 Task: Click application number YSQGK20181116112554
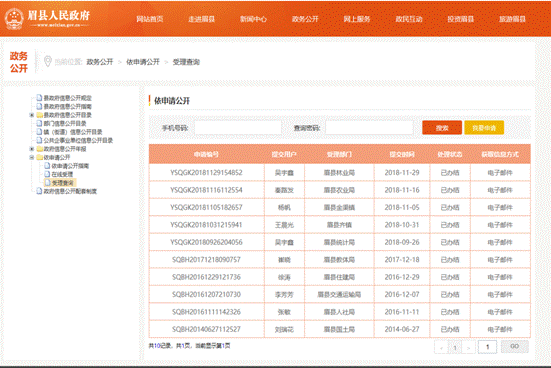pos(206,190)
